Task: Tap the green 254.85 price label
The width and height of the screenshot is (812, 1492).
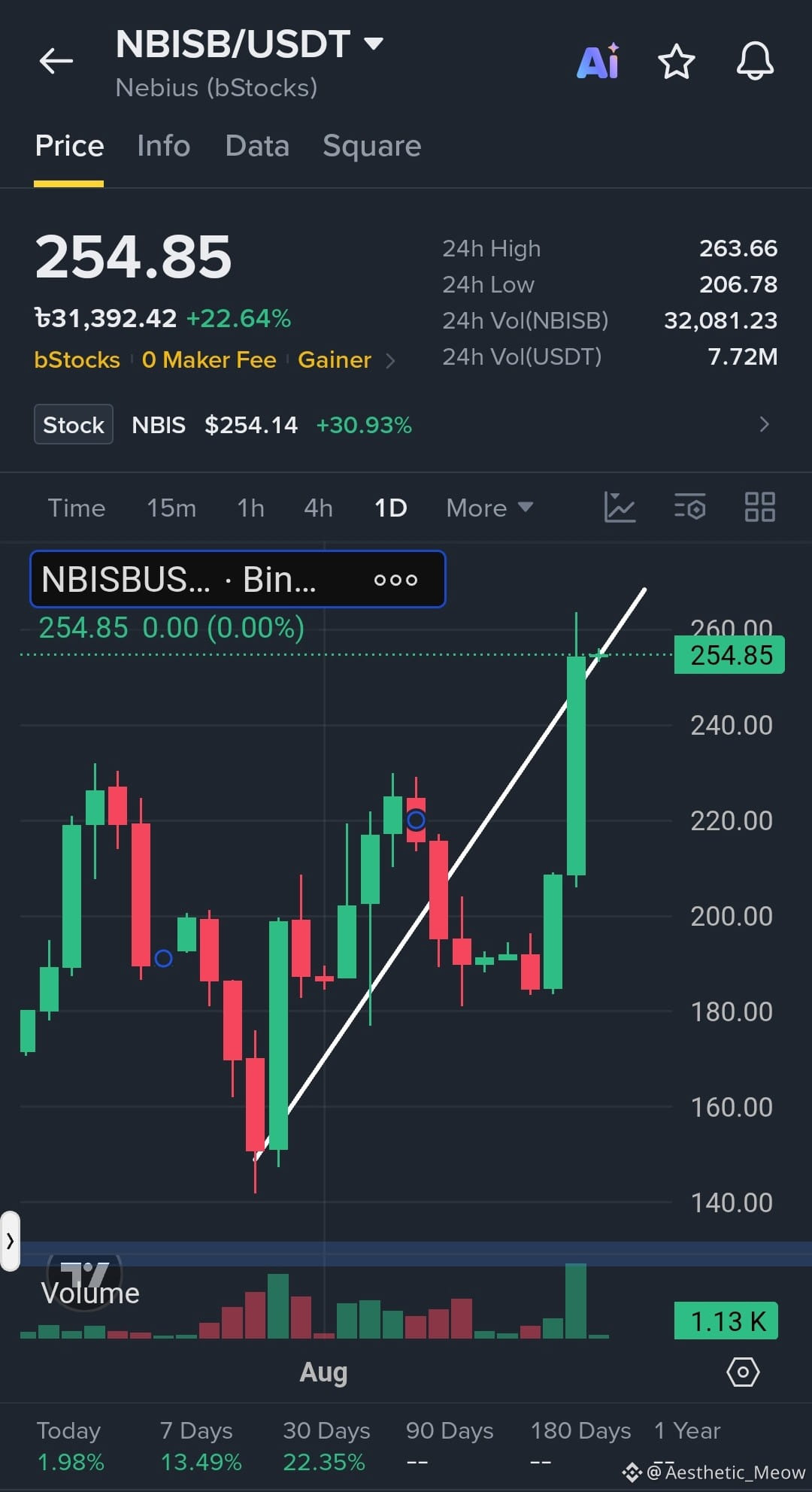Action: (729, 655)
